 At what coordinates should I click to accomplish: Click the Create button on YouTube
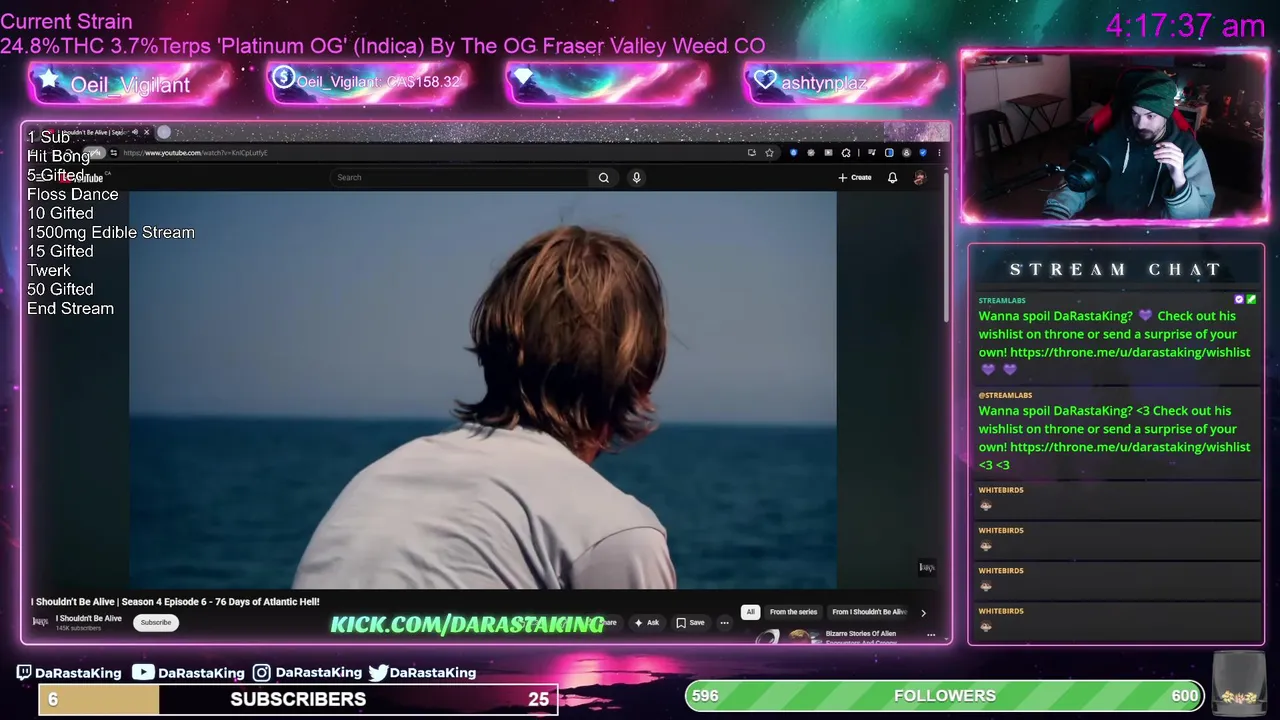coord(855,178)
